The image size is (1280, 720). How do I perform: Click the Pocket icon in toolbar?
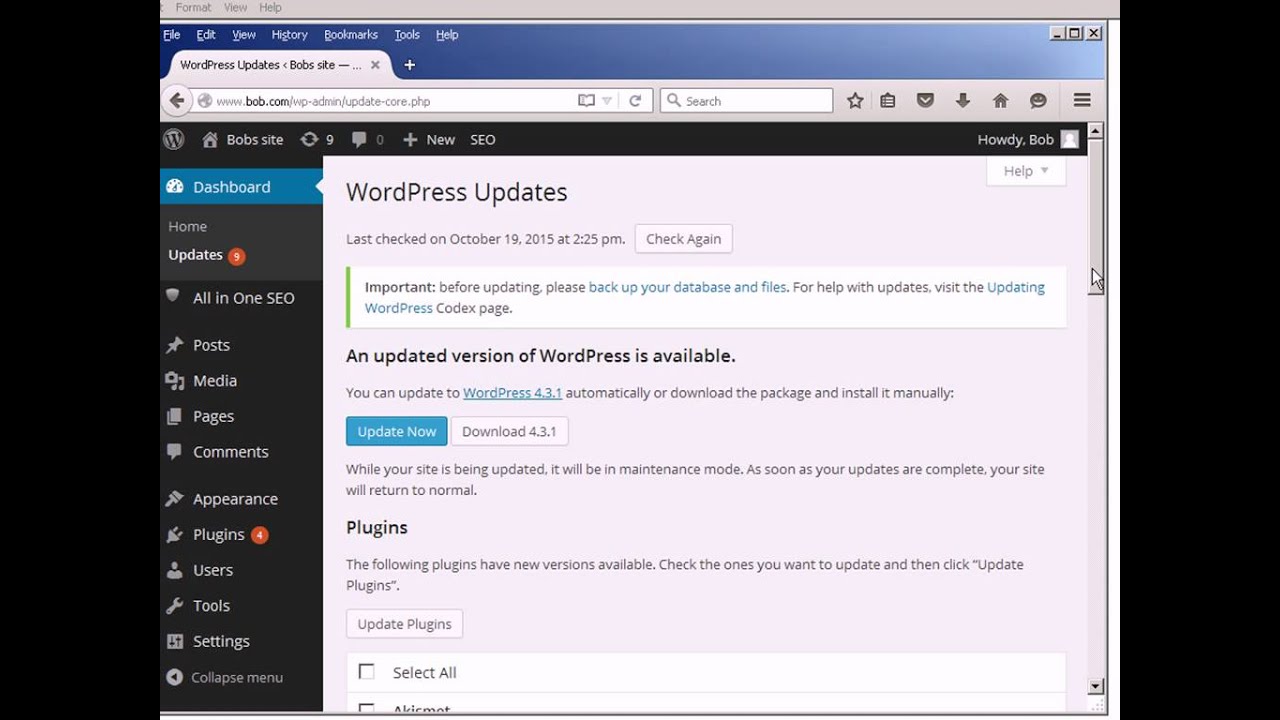point(925,100)
